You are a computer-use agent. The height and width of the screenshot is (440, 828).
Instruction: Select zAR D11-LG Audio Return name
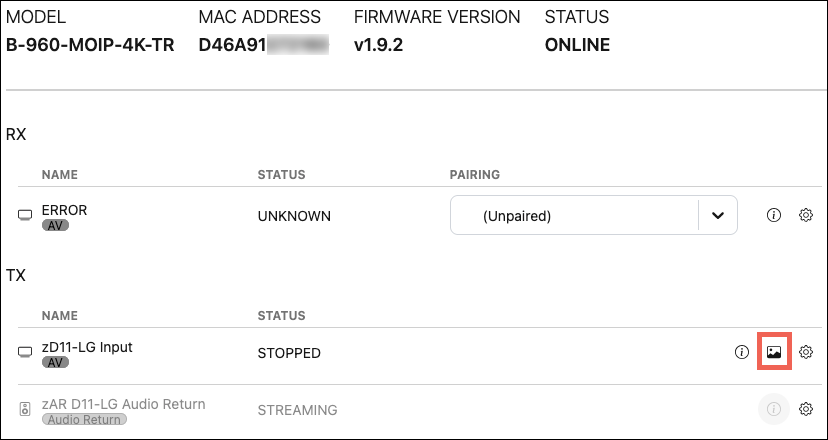(x=123, y=404)
